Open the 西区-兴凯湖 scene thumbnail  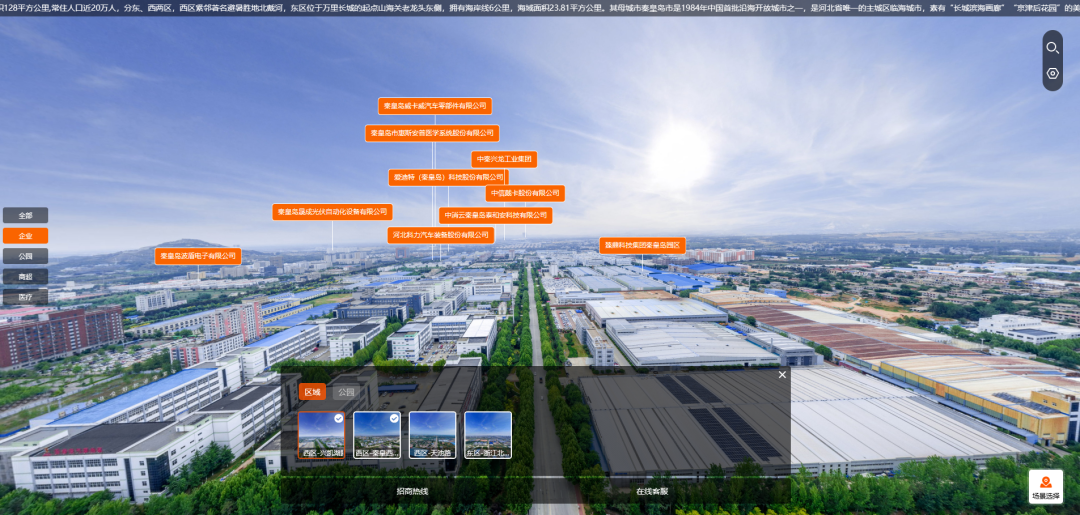322,435
